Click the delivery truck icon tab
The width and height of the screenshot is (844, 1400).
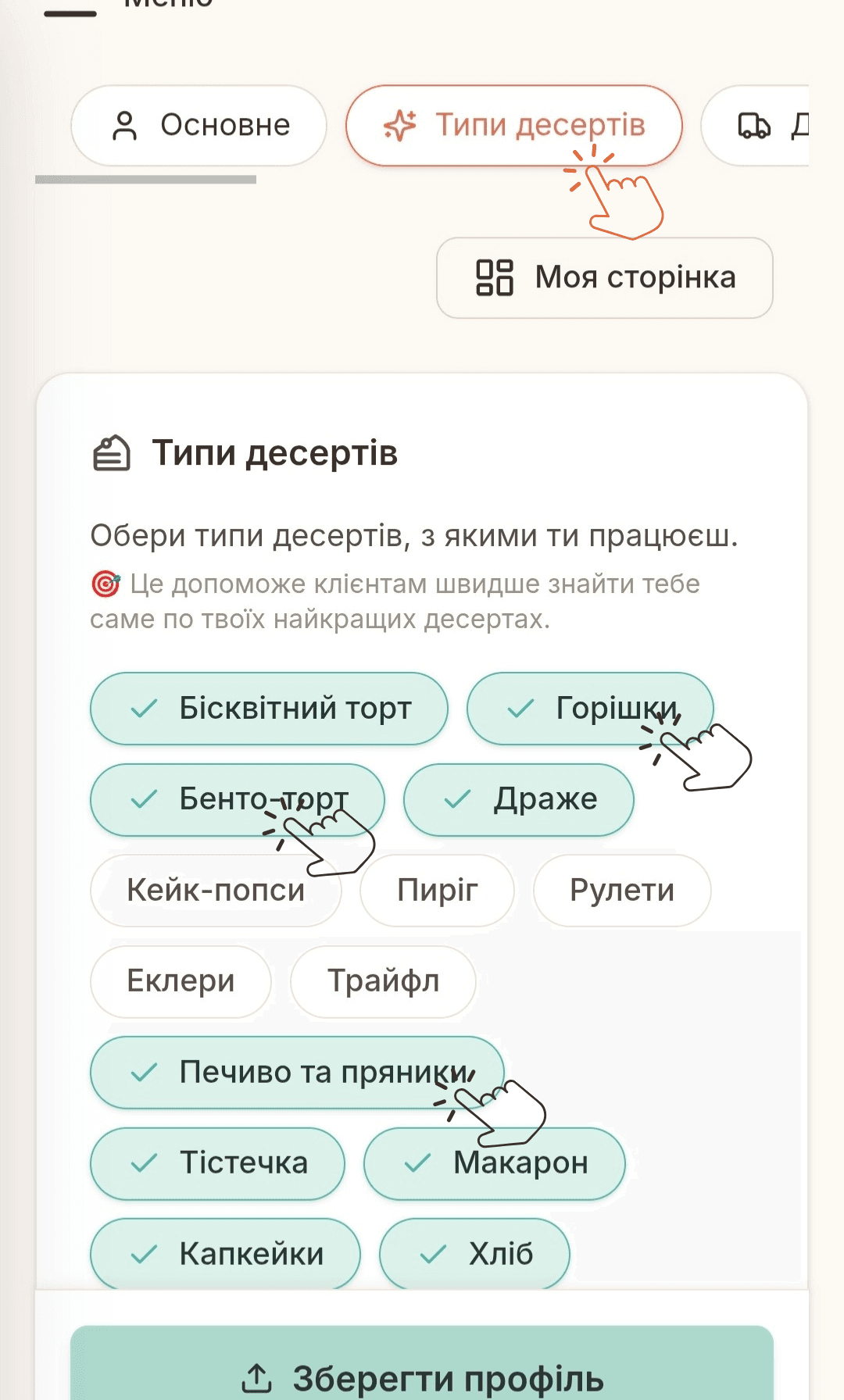click(x=755, y=125)
